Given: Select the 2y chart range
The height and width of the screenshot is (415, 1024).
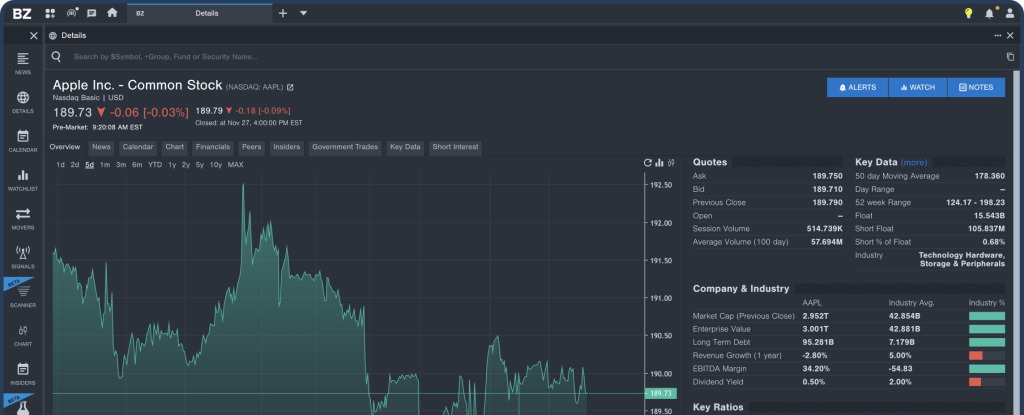Looking at the screenshot, I should coord(186,165).
